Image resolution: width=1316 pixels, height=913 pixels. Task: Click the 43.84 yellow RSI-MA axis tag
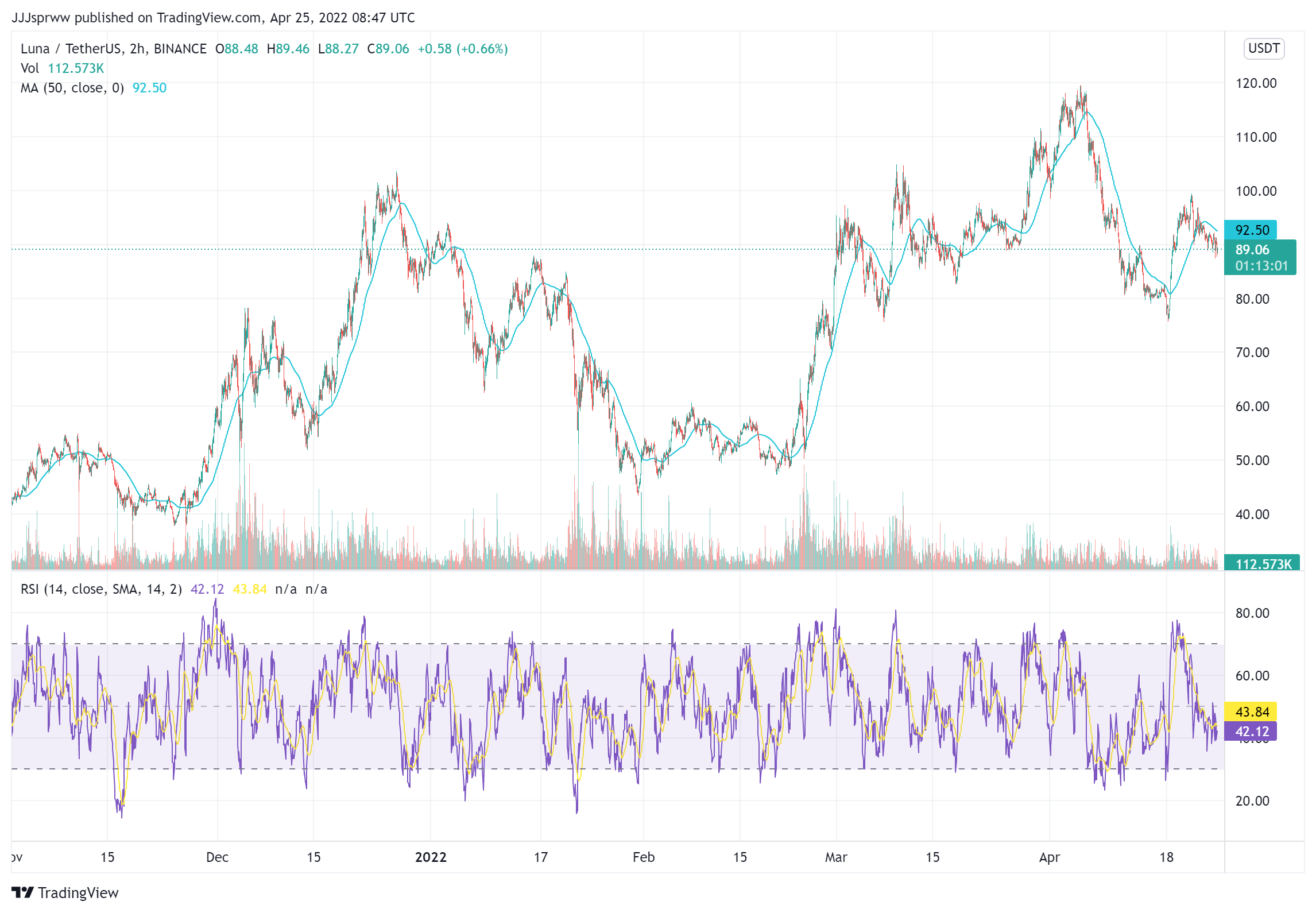1251,711
